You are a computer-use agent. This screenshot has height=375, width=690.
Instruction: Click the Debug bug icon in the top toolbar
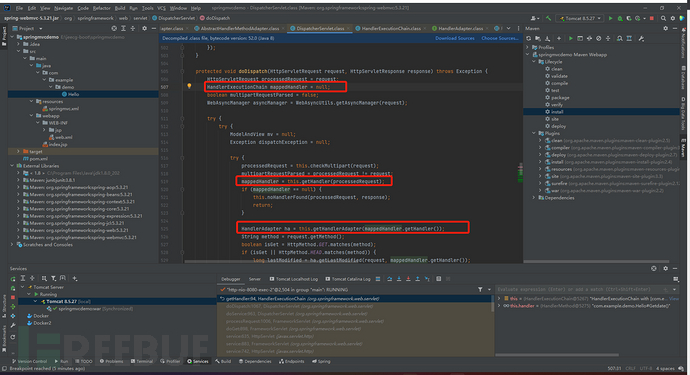pyautogui.click(x=620, y=18)
